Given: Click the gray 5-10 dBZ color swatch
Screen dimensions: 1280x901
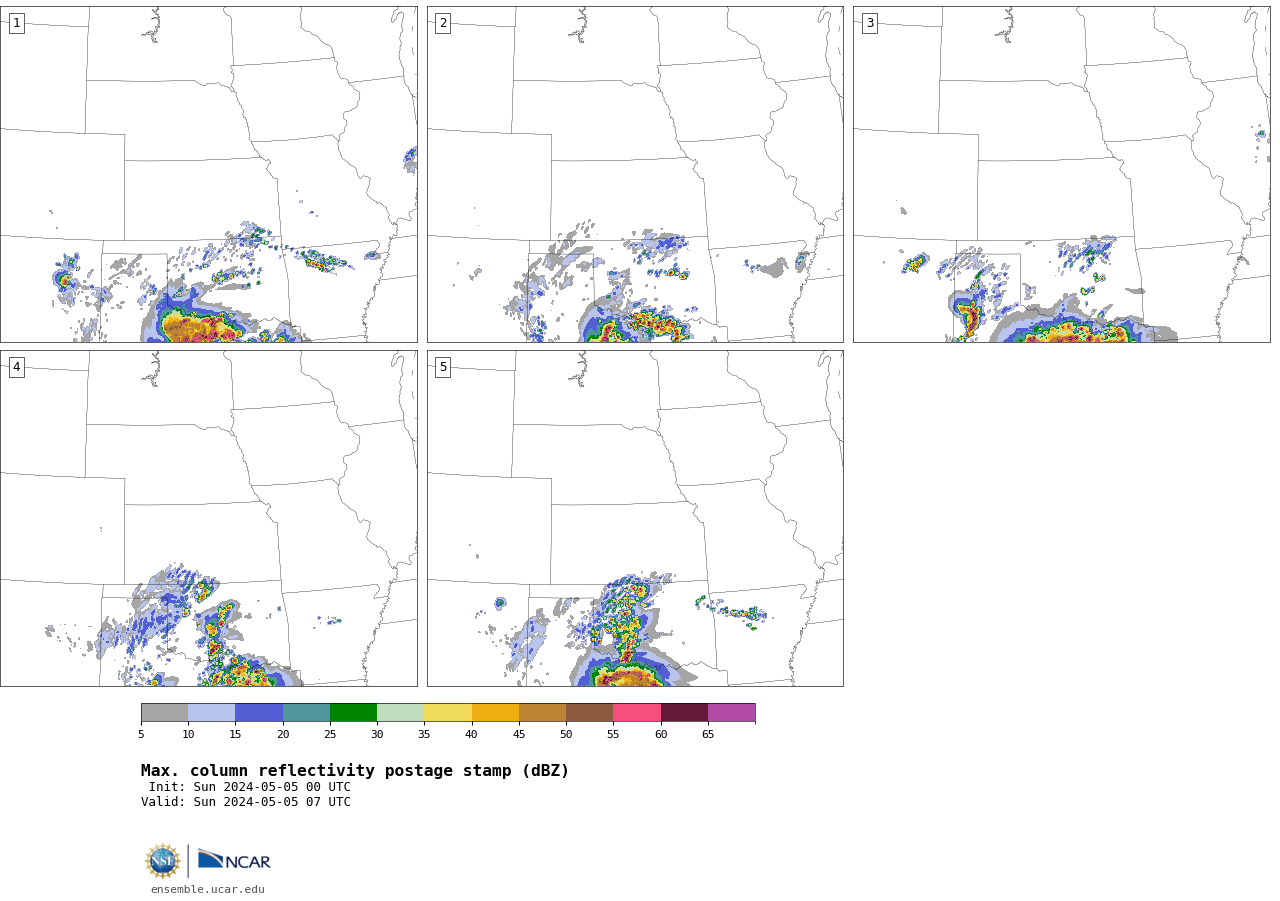Looking at the screenshot, I should [164, 712].
